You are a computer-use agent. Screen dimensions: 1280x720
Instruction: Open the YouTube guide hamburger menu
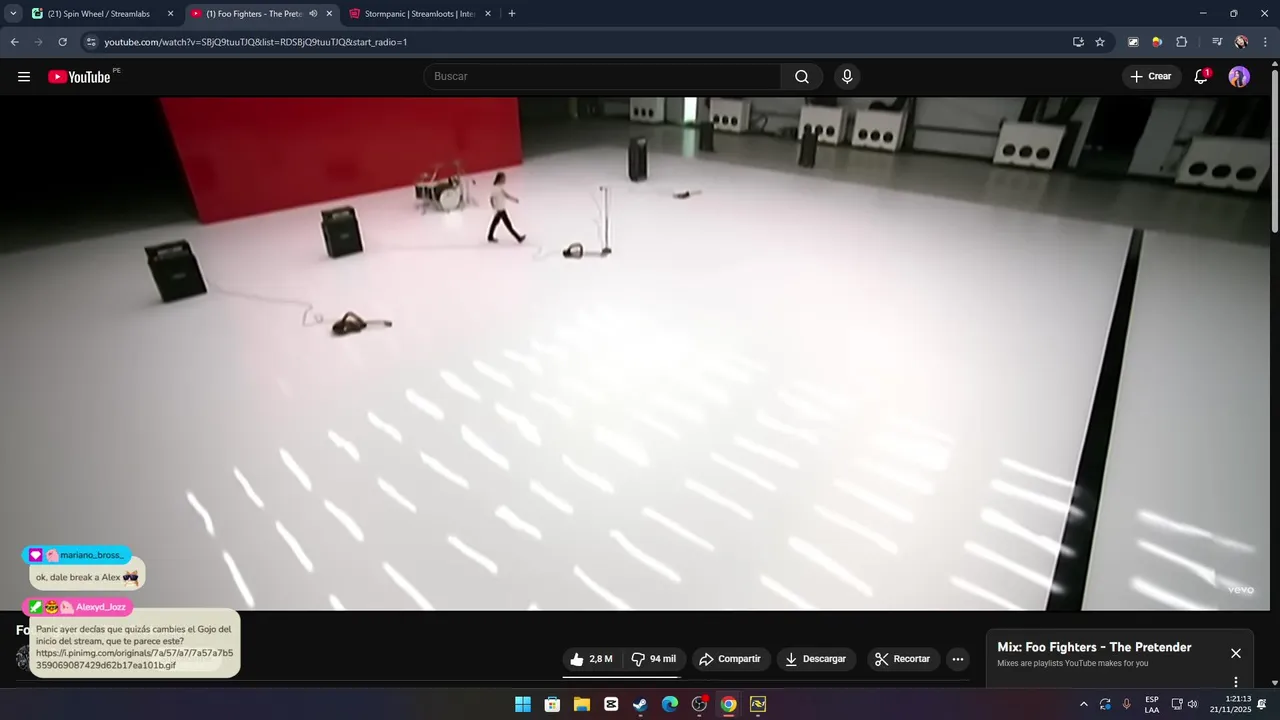24,77
